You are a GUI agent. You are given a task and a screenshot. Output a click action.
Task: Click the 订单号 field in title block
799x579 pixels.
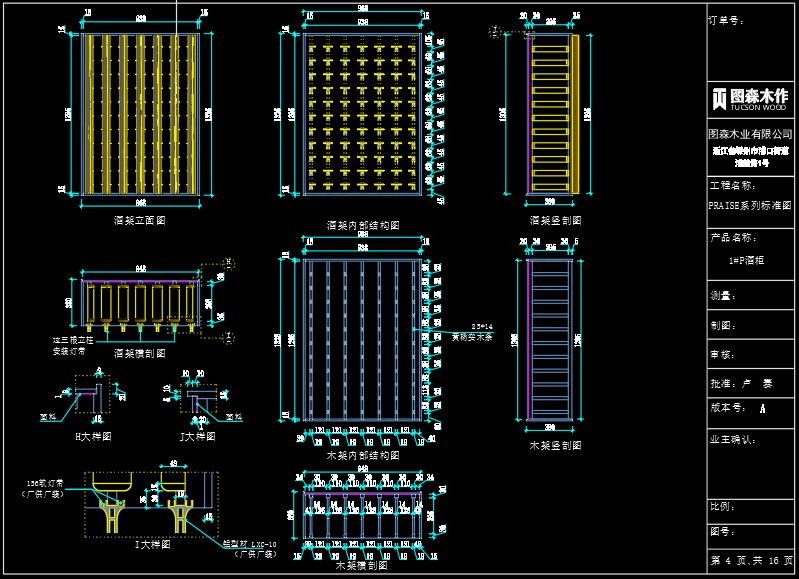[x=727, y=20]
